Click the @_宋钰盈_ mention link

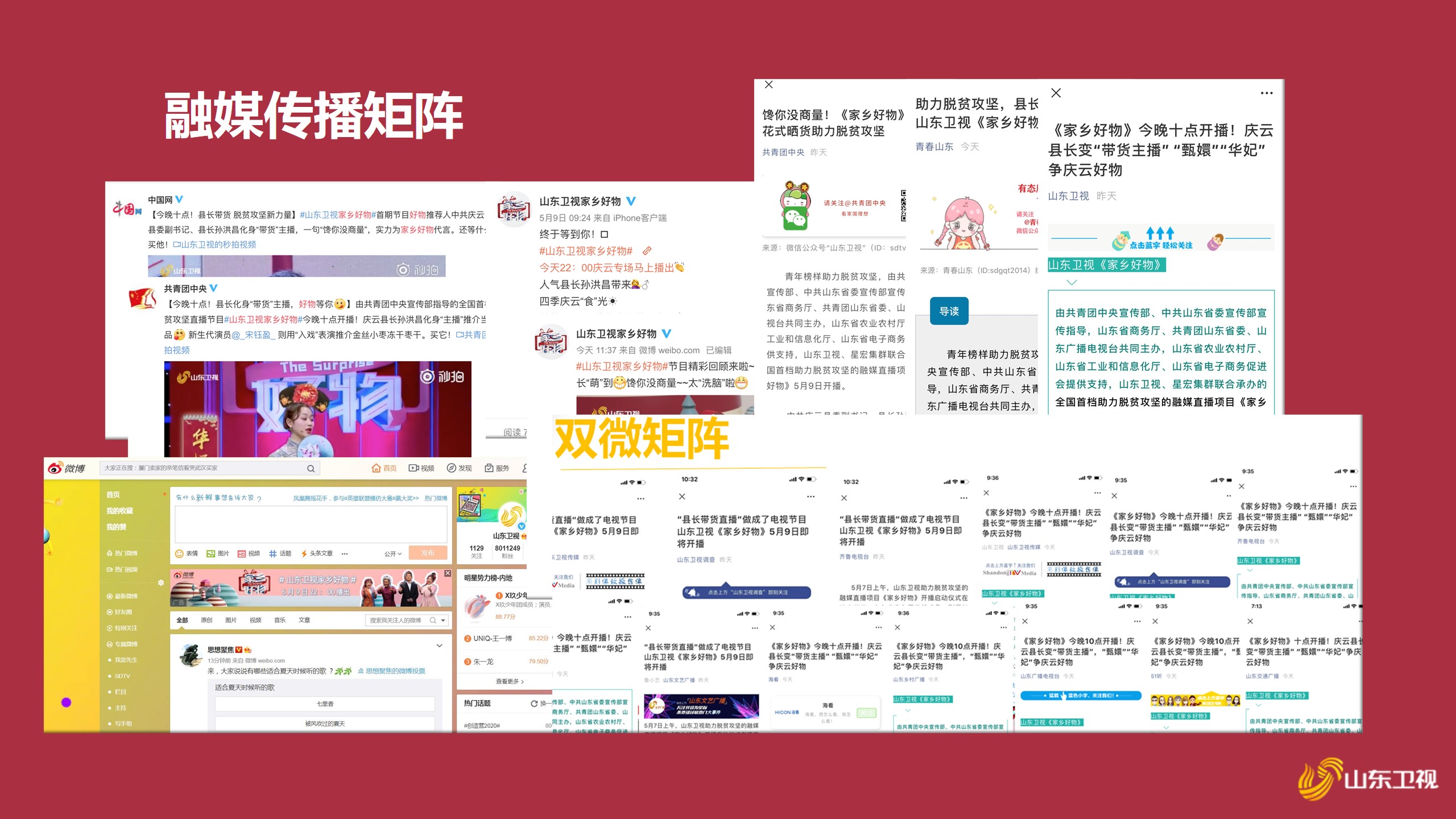[x=254, y=335]
